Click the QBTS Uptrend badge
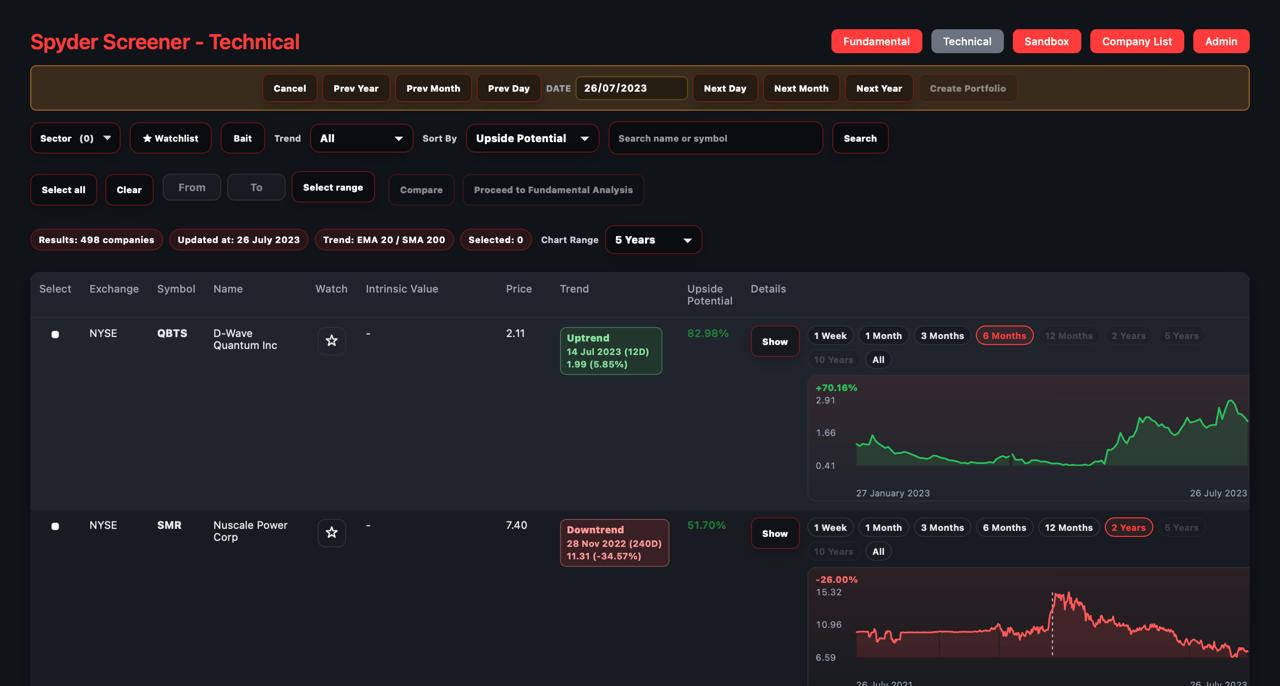 click(x=611, y=351)
